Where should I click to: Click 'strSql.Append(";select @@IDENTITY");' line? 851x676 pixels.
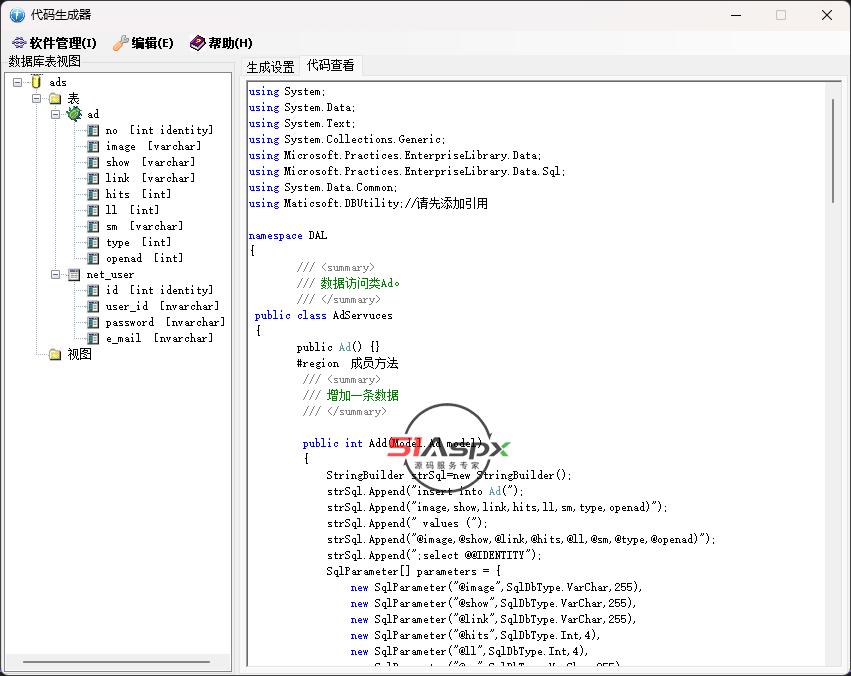click(x=434, y=556)
